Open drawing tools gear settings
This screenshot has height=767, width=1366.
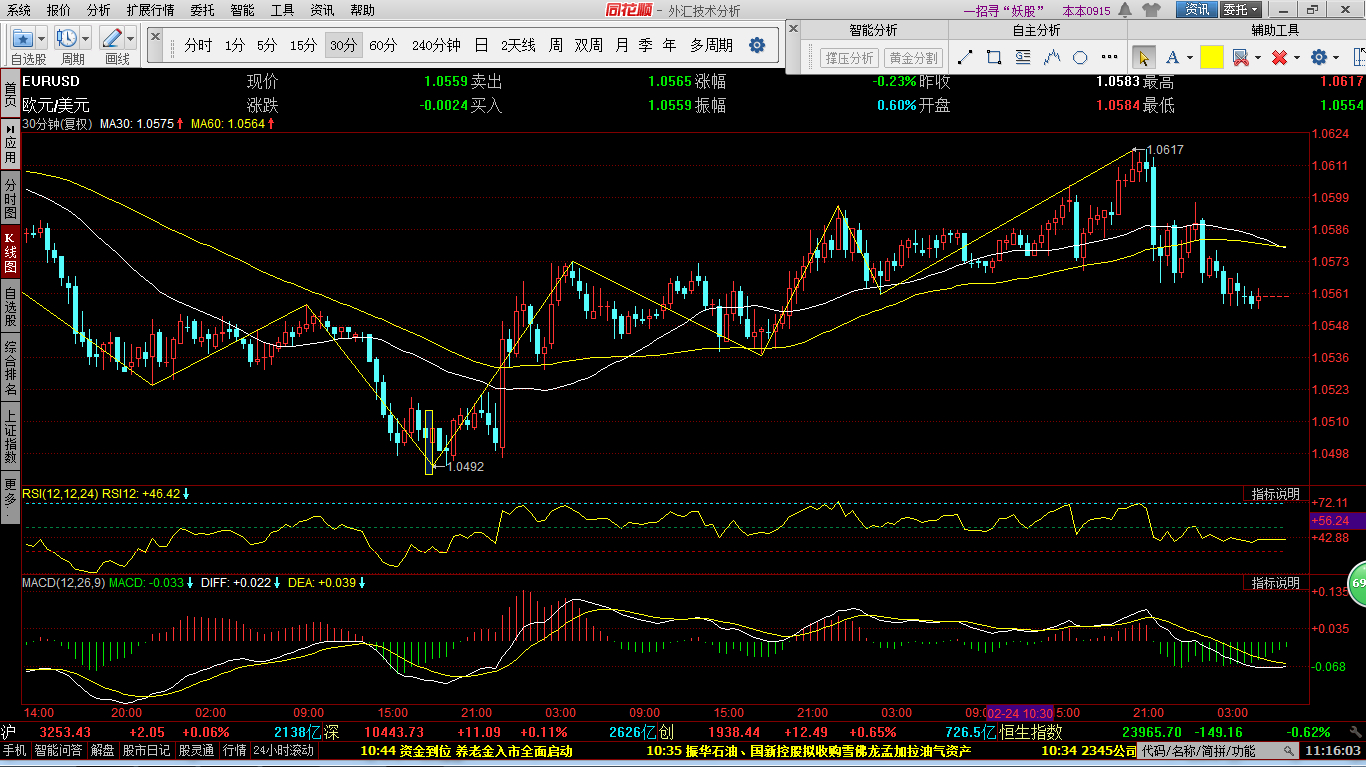pos(1319,57)
